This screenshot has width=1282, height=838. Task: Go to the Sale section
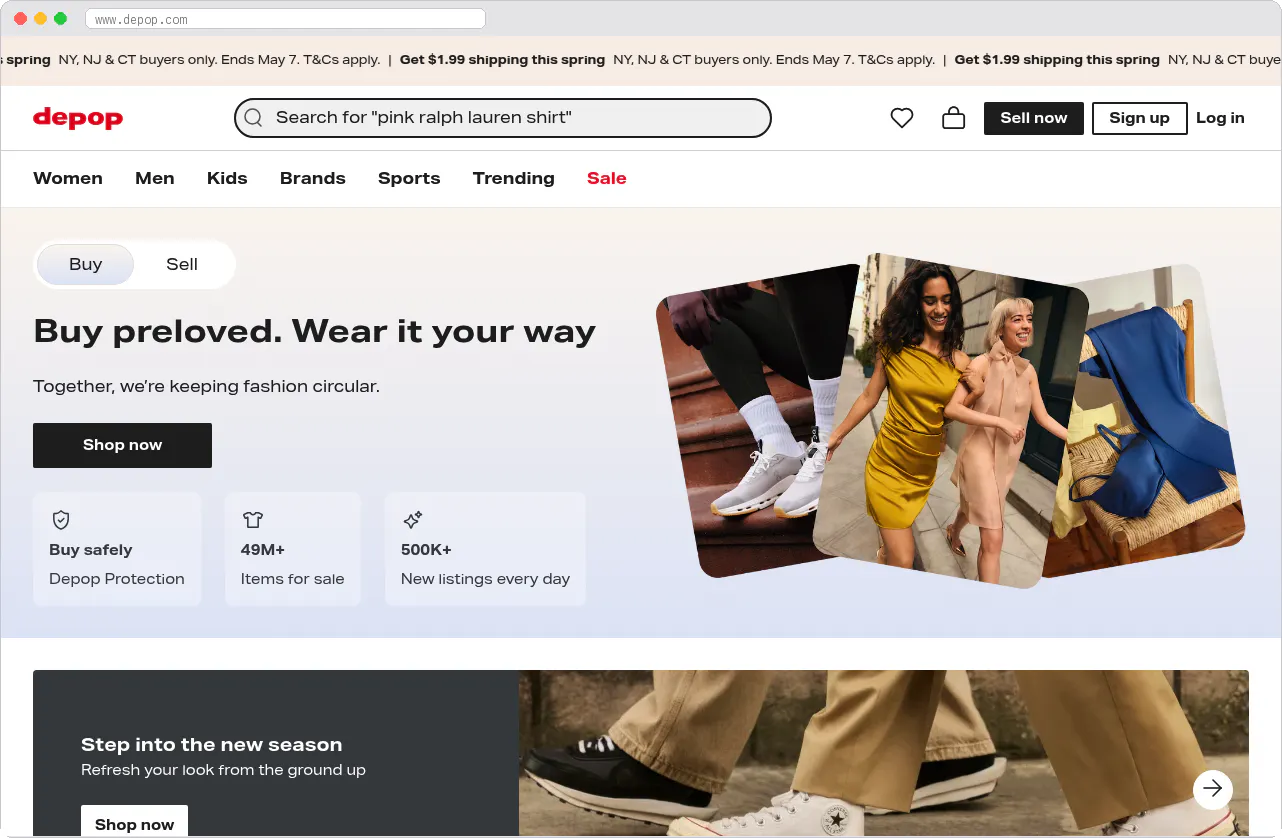point(606,178)
